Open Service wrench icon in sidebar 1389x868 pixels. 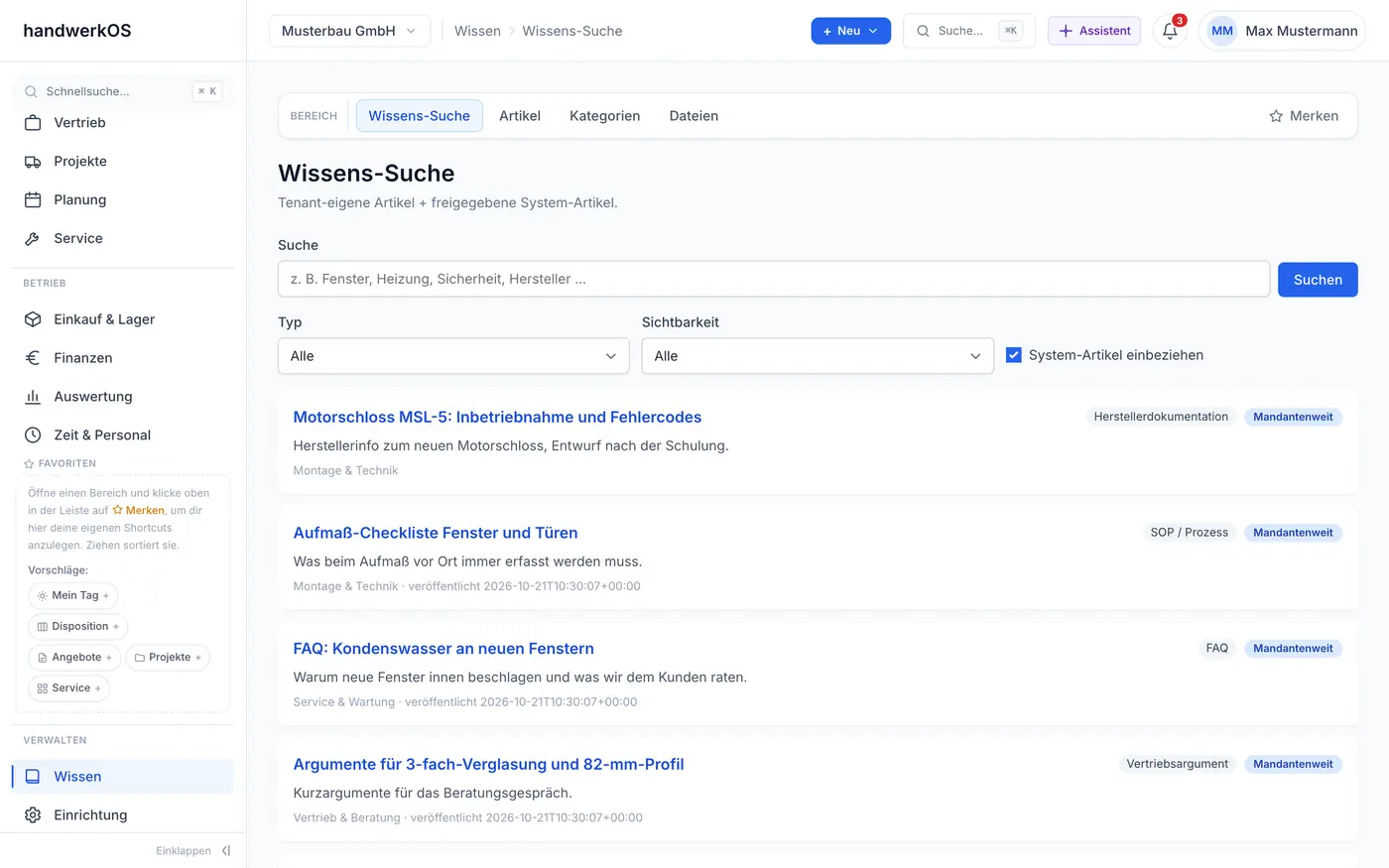(33, 239)
